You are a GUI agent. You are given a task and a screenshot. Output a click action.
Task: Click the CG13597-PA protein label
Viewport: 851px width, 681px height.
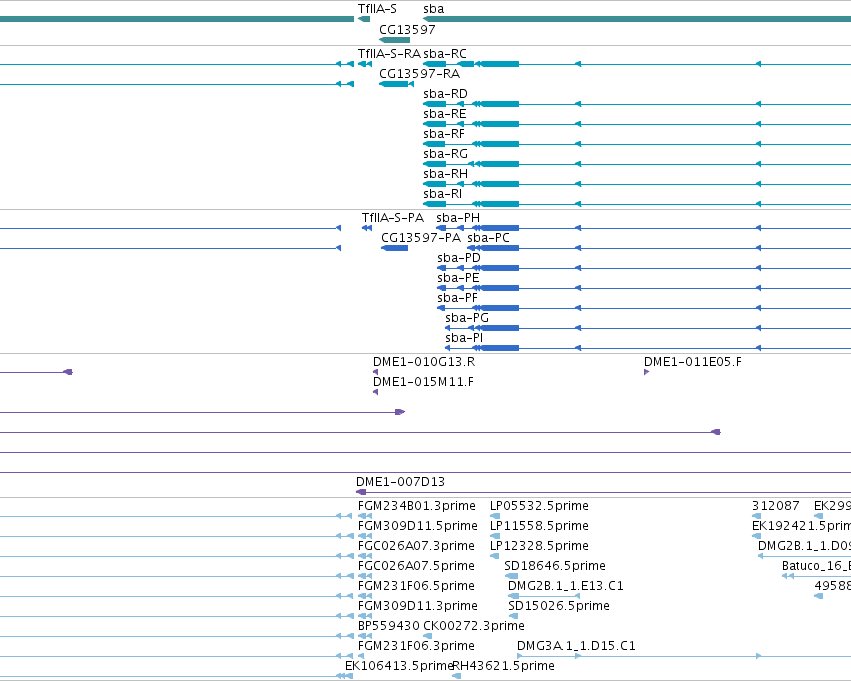click(421, 238)
